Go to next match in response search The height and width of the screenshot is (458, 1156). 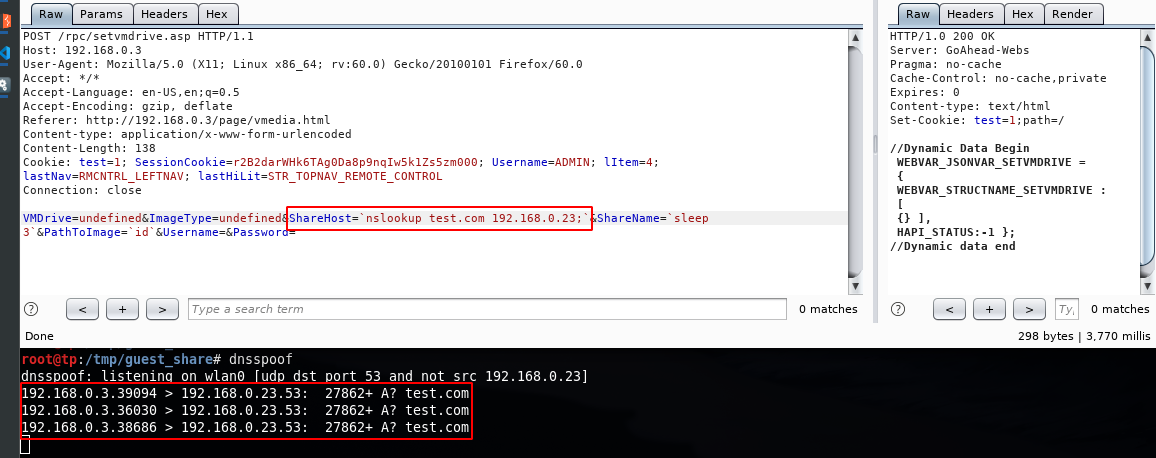(x=1029, y=309)
